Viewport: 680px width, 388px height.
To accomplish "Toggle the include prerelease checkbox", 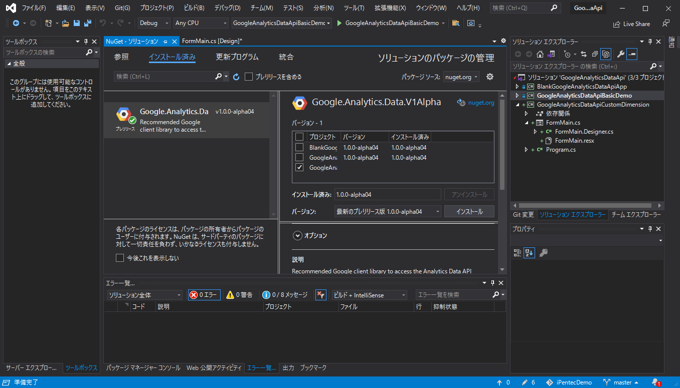I will (x=248, y=77).
